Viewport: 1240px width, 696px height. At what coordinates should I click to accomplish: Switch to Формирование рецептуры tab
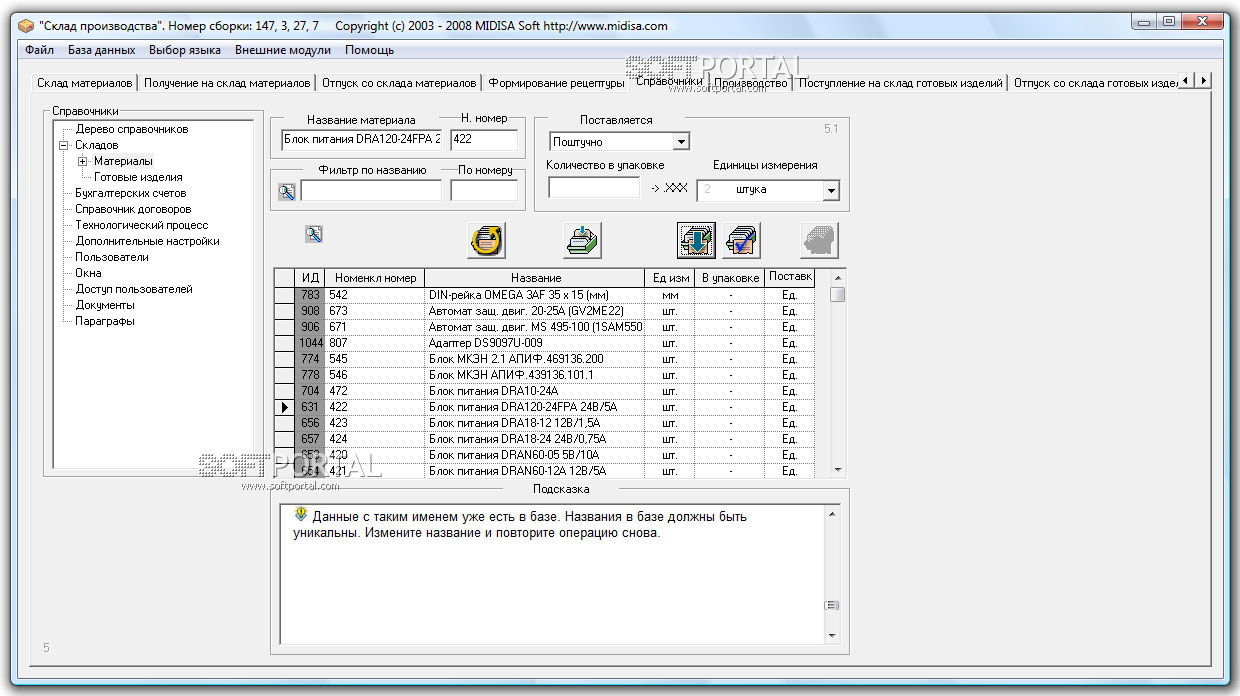tap(556, 83)
